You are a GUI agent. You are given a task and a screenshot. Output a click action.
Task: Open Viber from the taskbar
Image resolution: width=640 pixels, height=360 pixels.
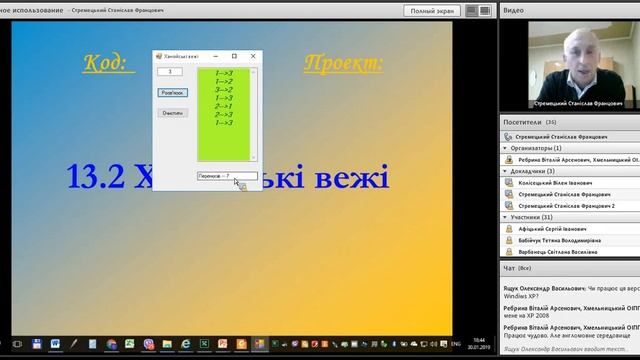click(x=149, y=344)
